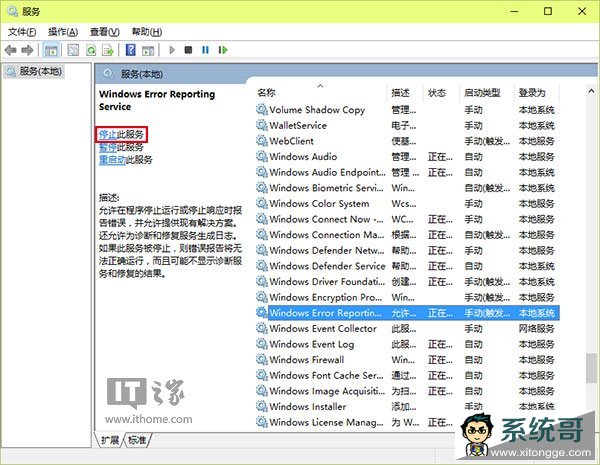The width and height of the screenshot is (600, 465).
Task: Select the Windows Error Reportin... row
Action: 408,313
